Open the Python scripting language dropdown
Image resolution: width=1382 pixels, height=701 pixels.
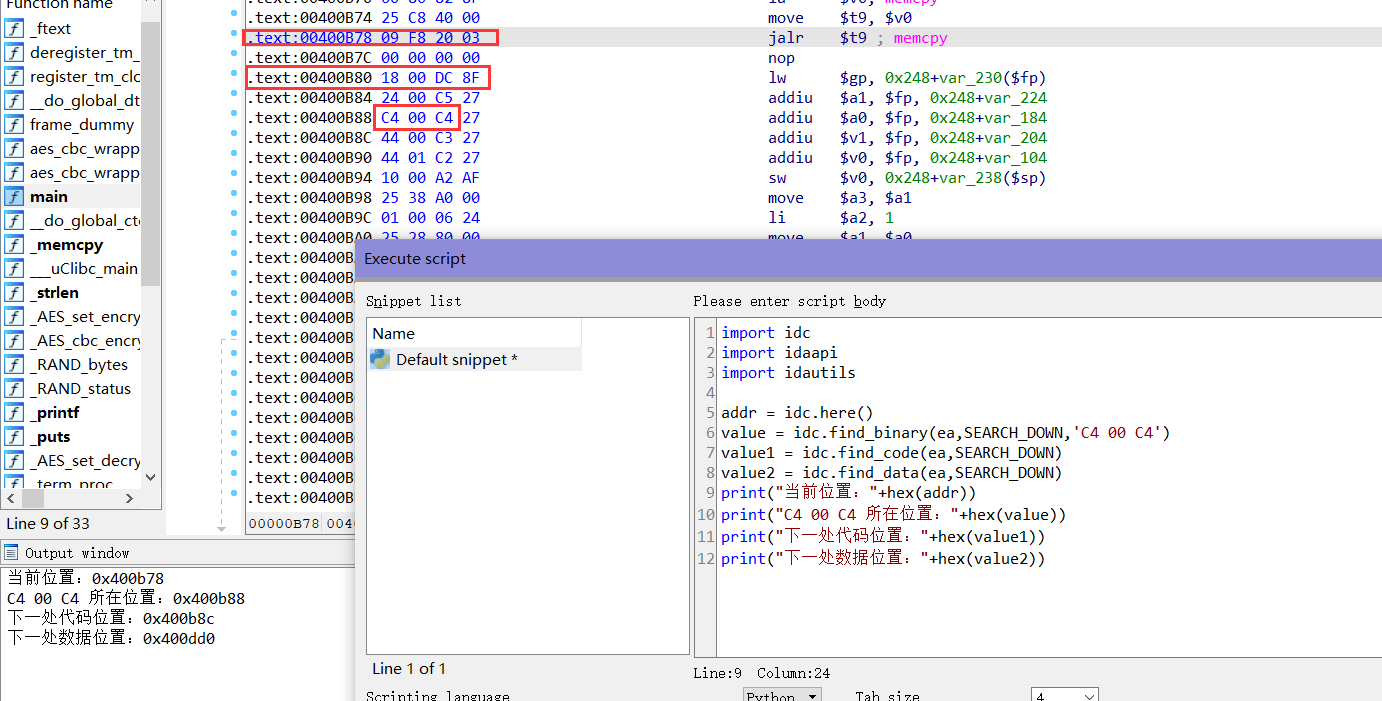[782, 696]
